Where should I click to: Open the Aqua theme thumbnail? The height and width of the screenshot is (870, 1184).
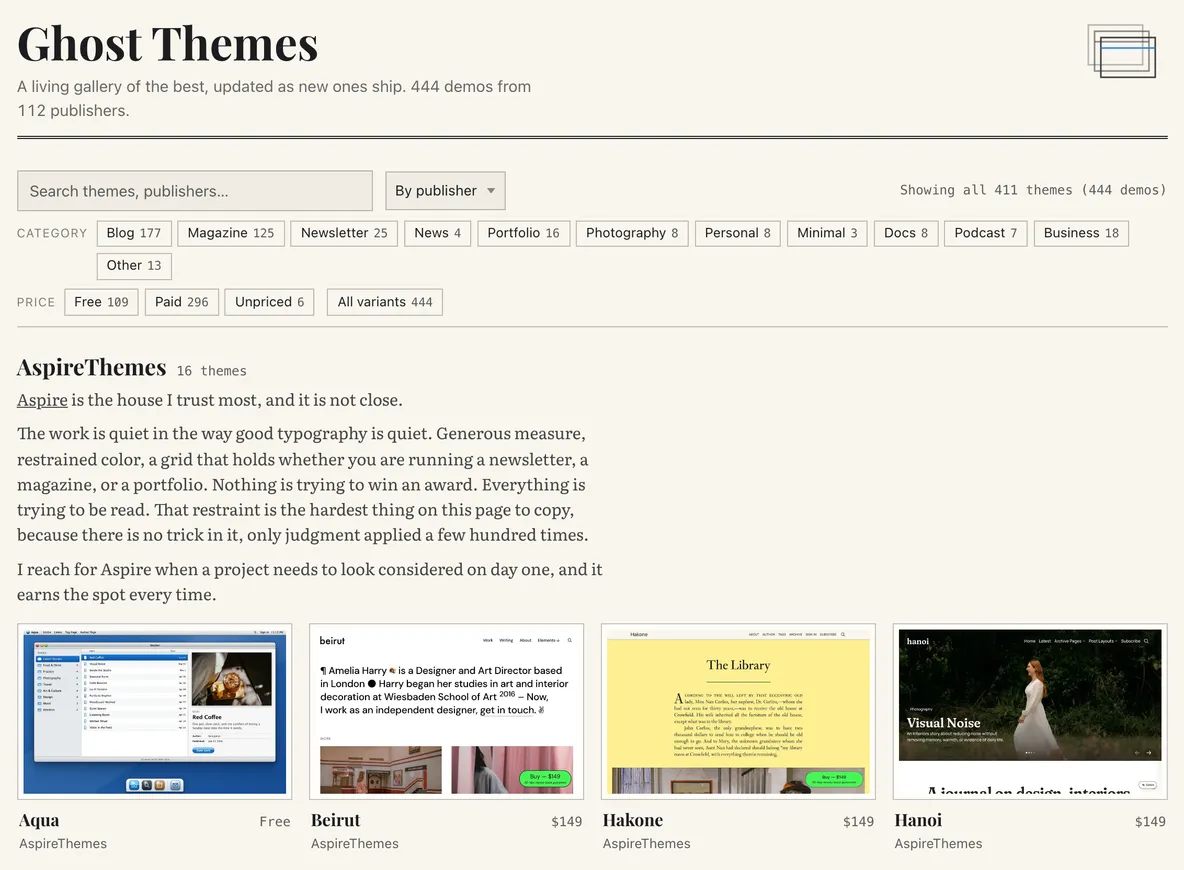(155, 711)
